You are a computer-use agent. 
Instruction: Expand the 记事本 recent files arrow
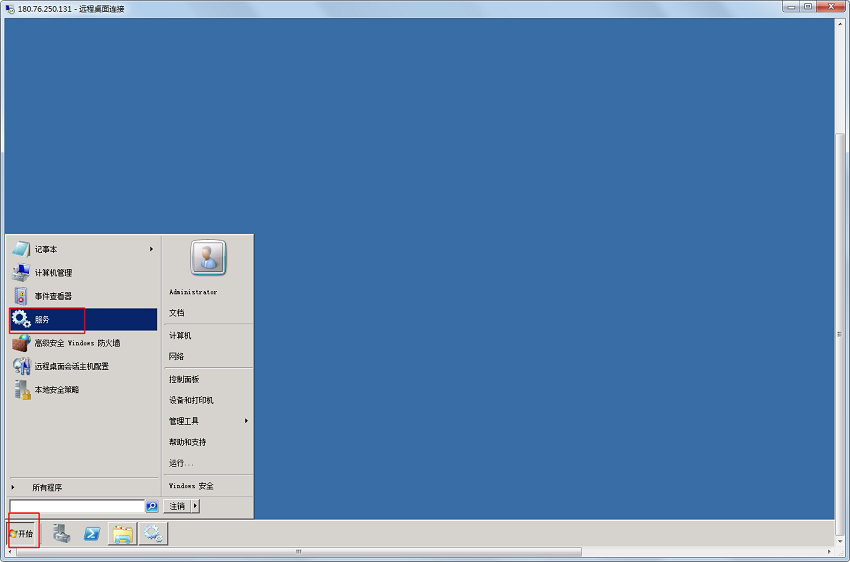tap(151, 249)
